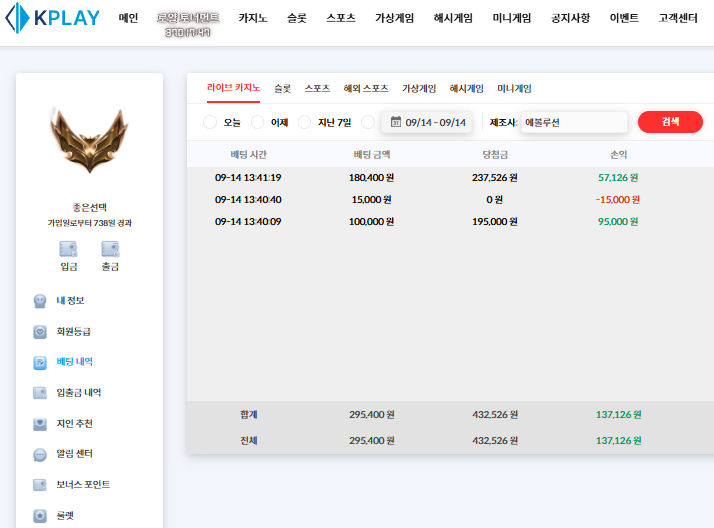Go to 알림 센터 sidebar link

click(x=75, y=454)
